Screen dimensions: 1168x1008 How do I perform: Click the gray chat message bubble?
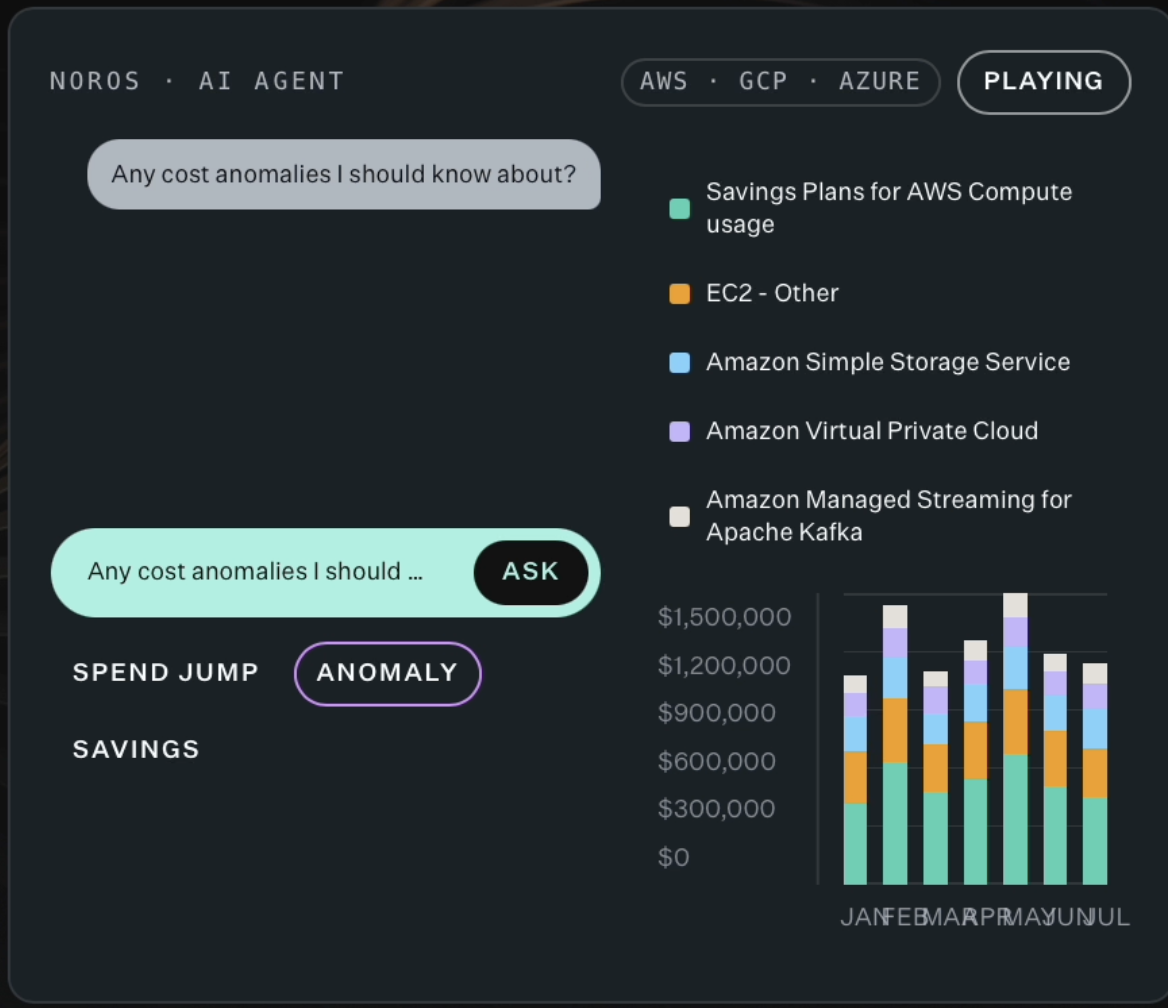coord(343,174)
